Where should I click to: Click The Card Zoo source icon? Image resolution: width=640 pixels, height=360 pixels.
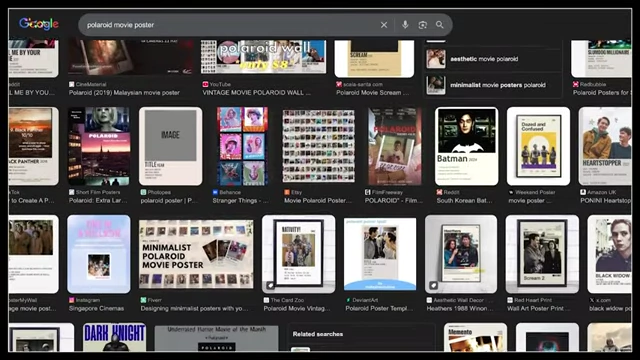click(x=266, y=300)
